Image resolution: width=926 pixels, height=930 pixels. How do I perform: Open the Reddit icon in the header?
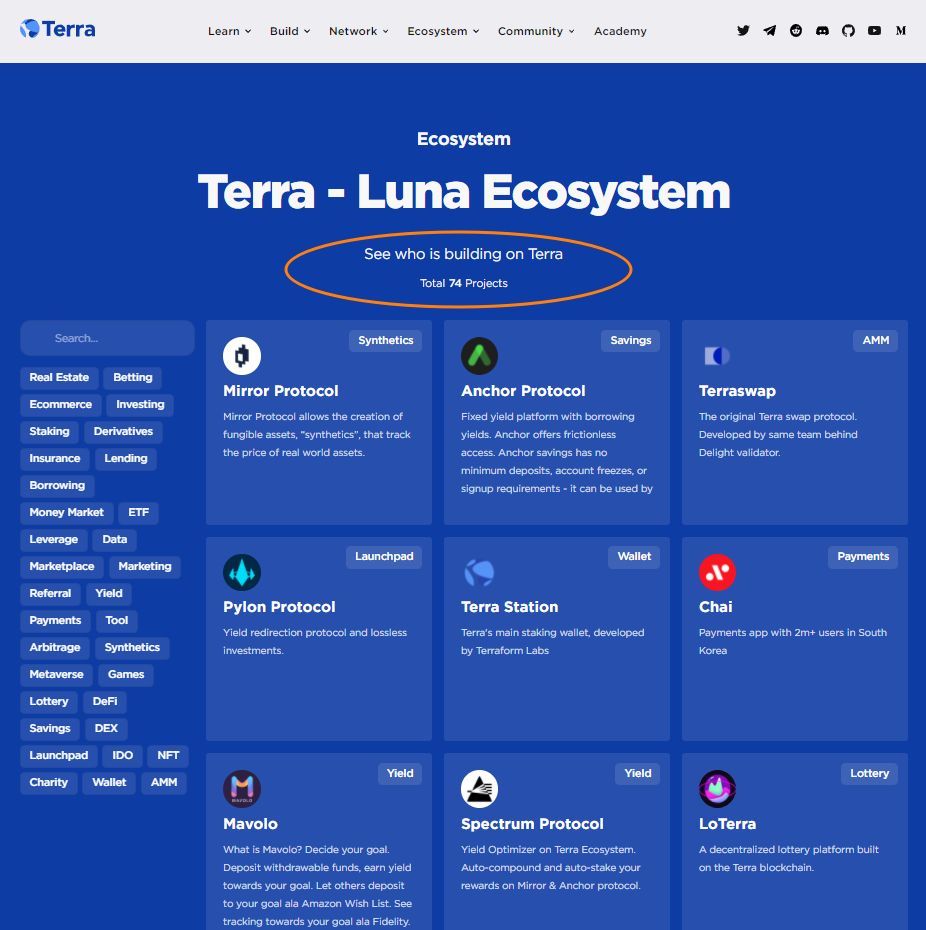click(796, 31)
